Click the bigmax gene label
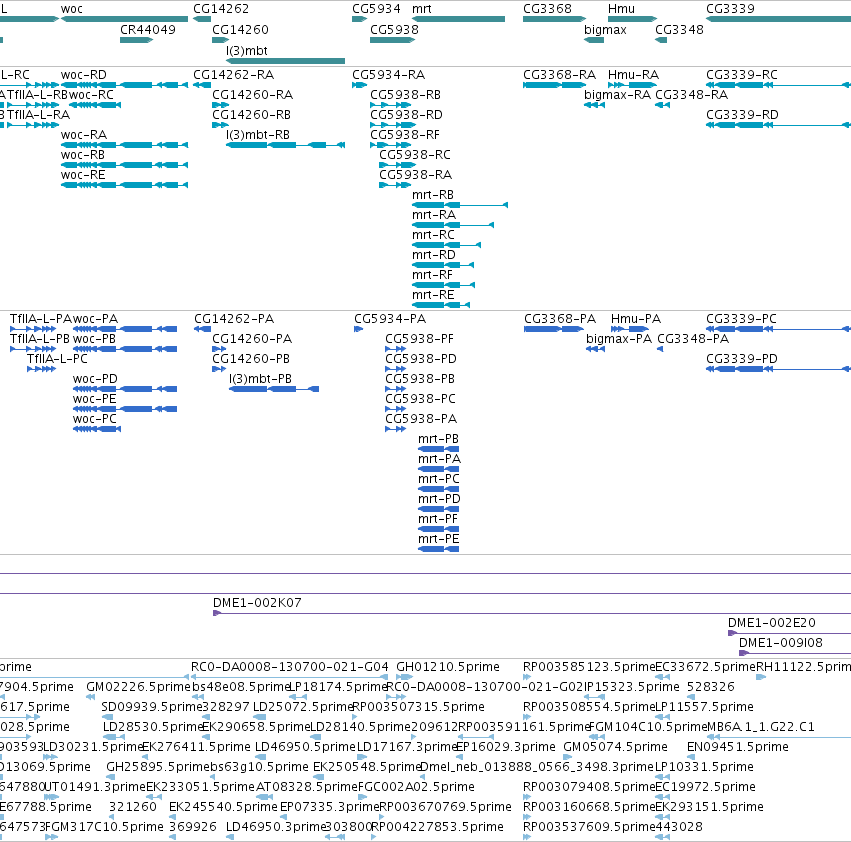851x842 pixels. coord(605,30)
